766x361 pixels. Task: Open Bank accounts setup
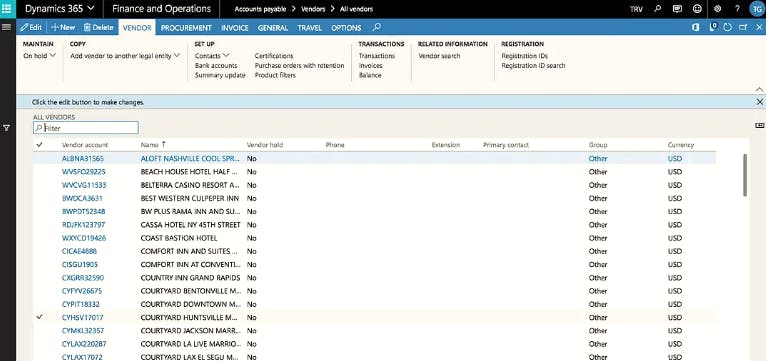pos(216,65)
